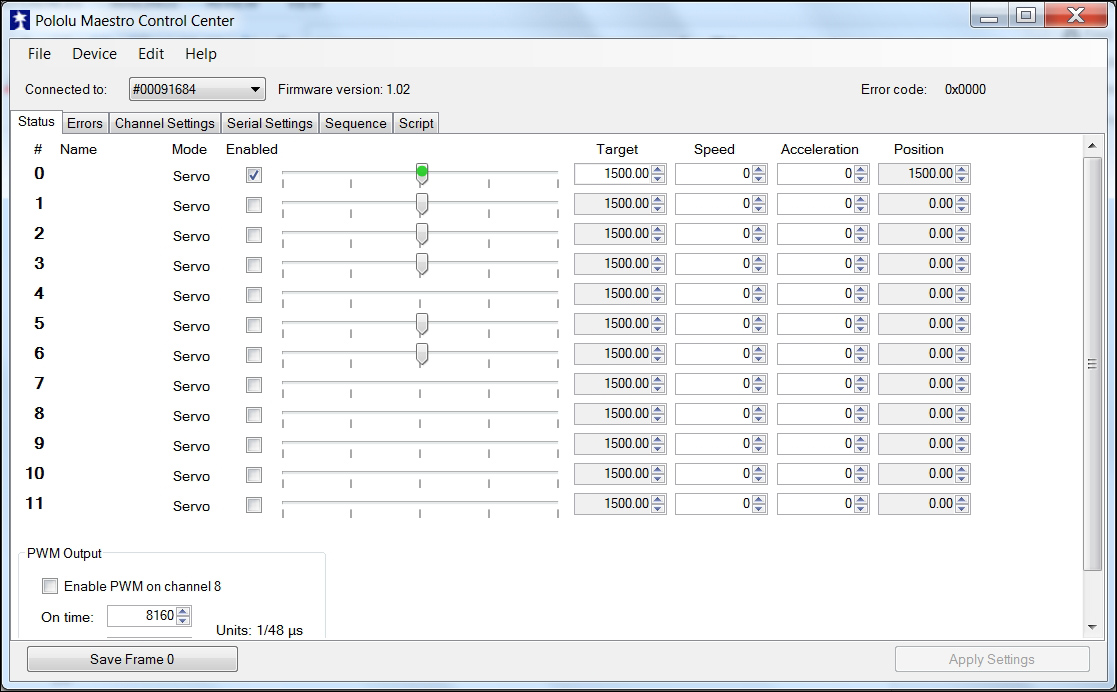Enable servo channel 11
Image resolution: width=1117 pixels, height=692 pixels.
coord(254,505)
